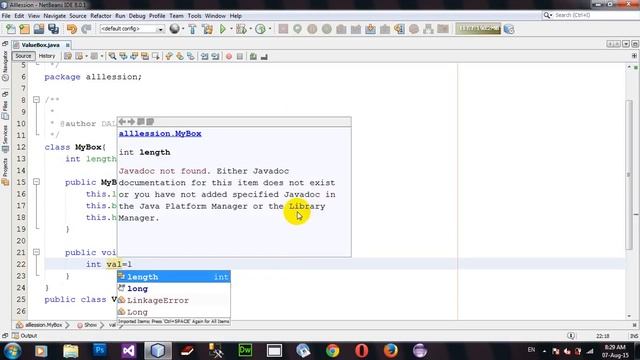Click the globe browser icon
Image resolution: width=640 pixels, height=360 pixels.
click(174, 29)
